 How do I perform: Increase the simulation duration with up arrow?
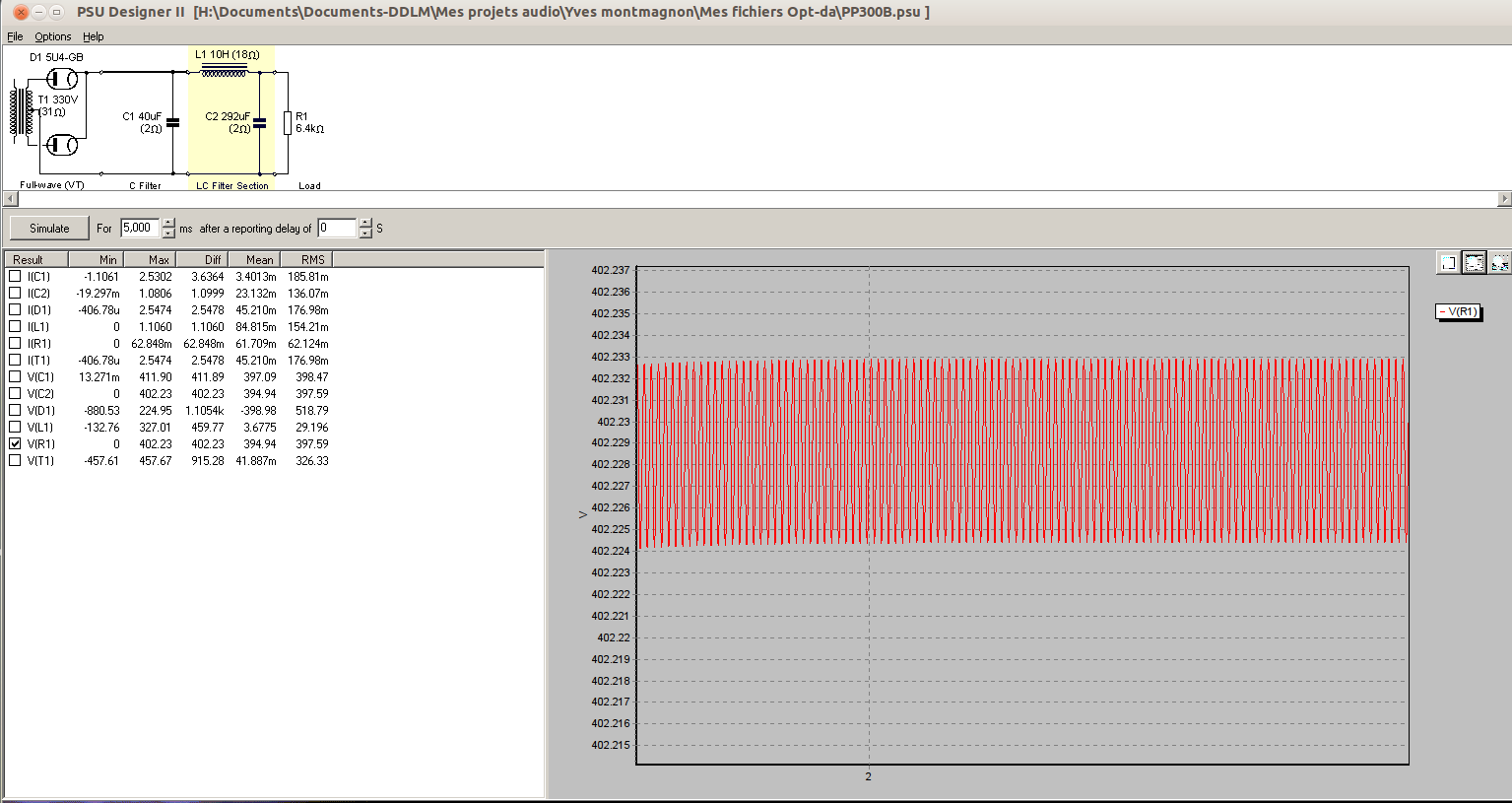[168, 223]
